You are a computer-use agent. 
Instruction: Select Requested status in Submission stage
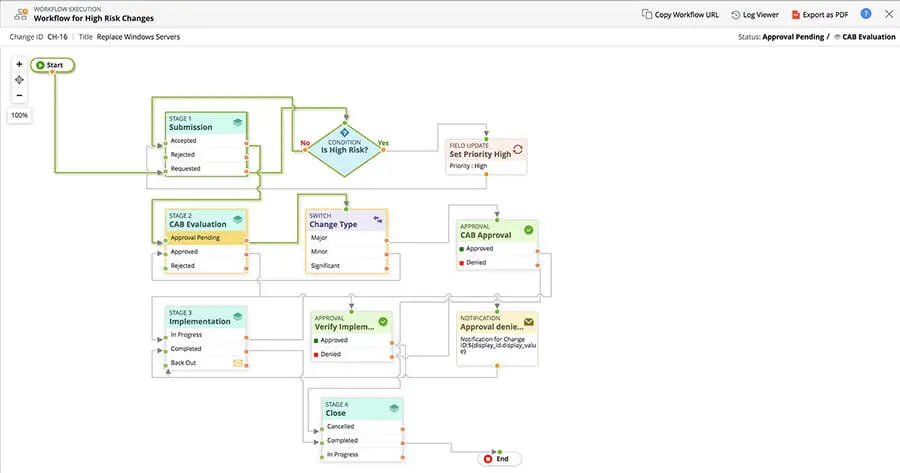[205, 169]
